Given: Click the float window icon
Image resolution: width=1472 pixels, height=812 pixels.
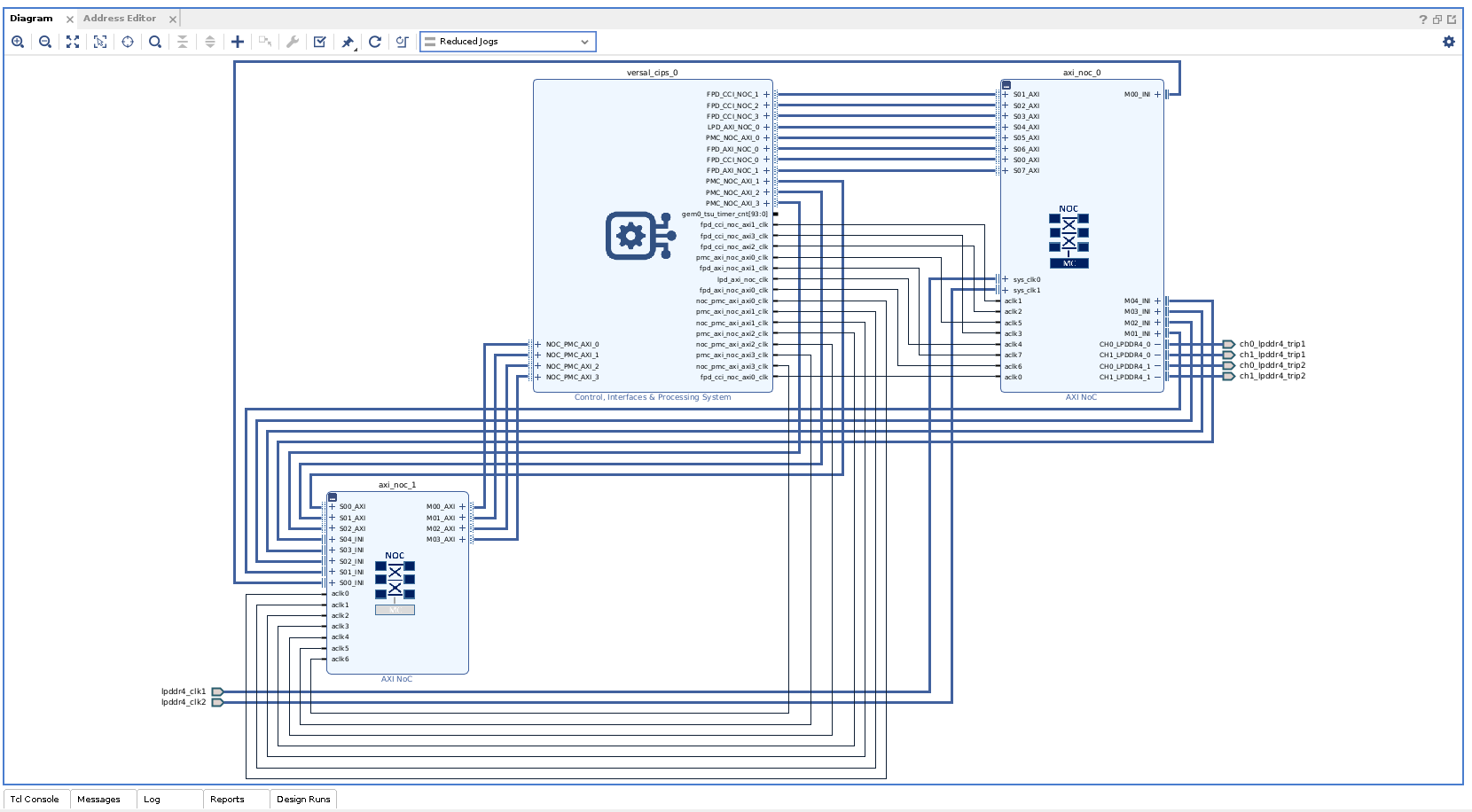Looking at the screenshot, I should point(1437,18).
